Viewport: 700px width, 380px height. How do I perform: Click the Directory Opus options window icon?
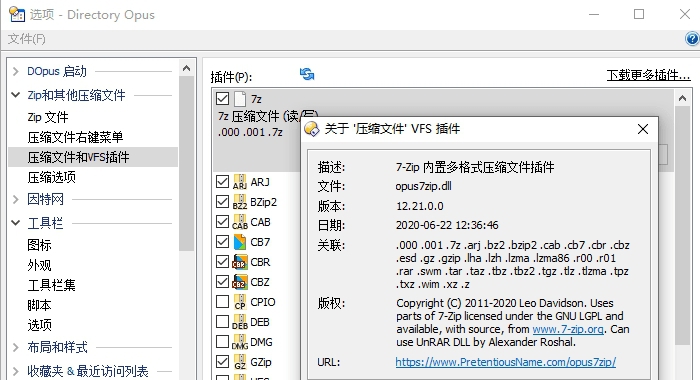tap(17, 14)
